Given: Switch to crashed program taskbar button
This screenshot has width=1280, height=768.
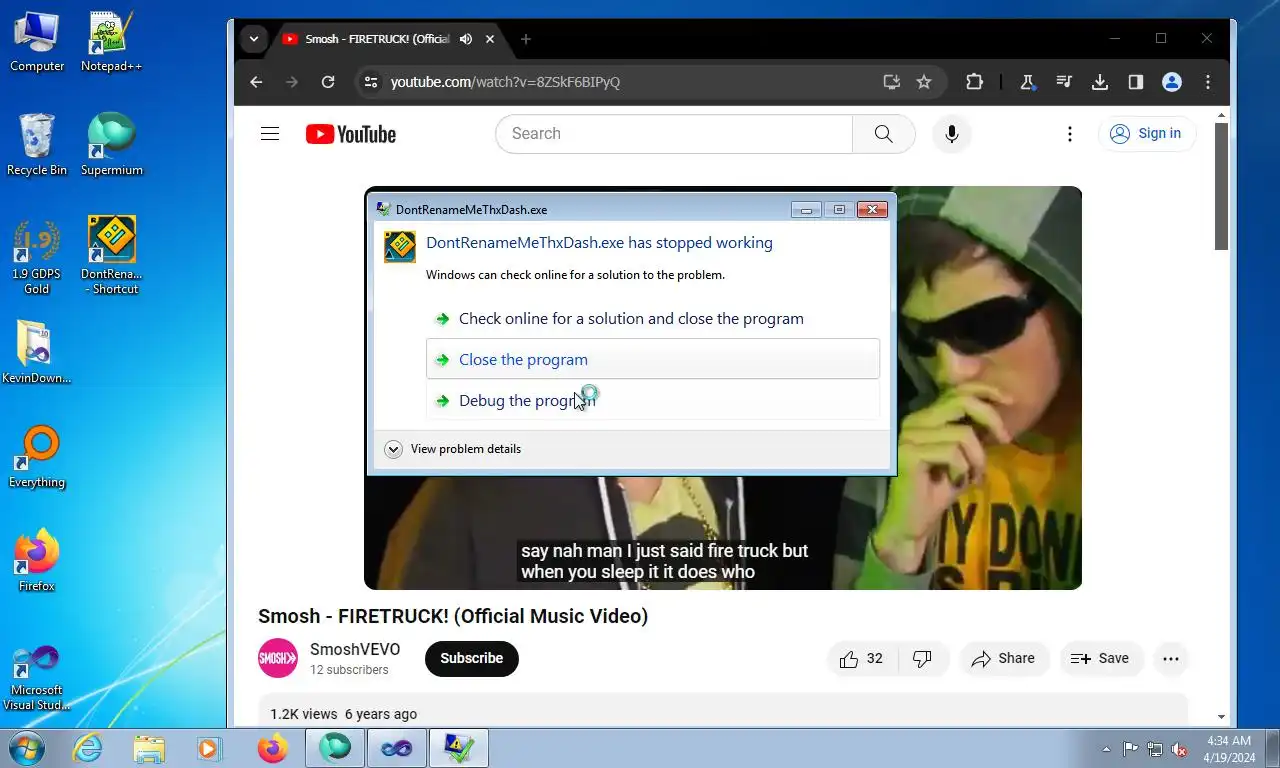Looking at the screenshot, I should 459,748.
